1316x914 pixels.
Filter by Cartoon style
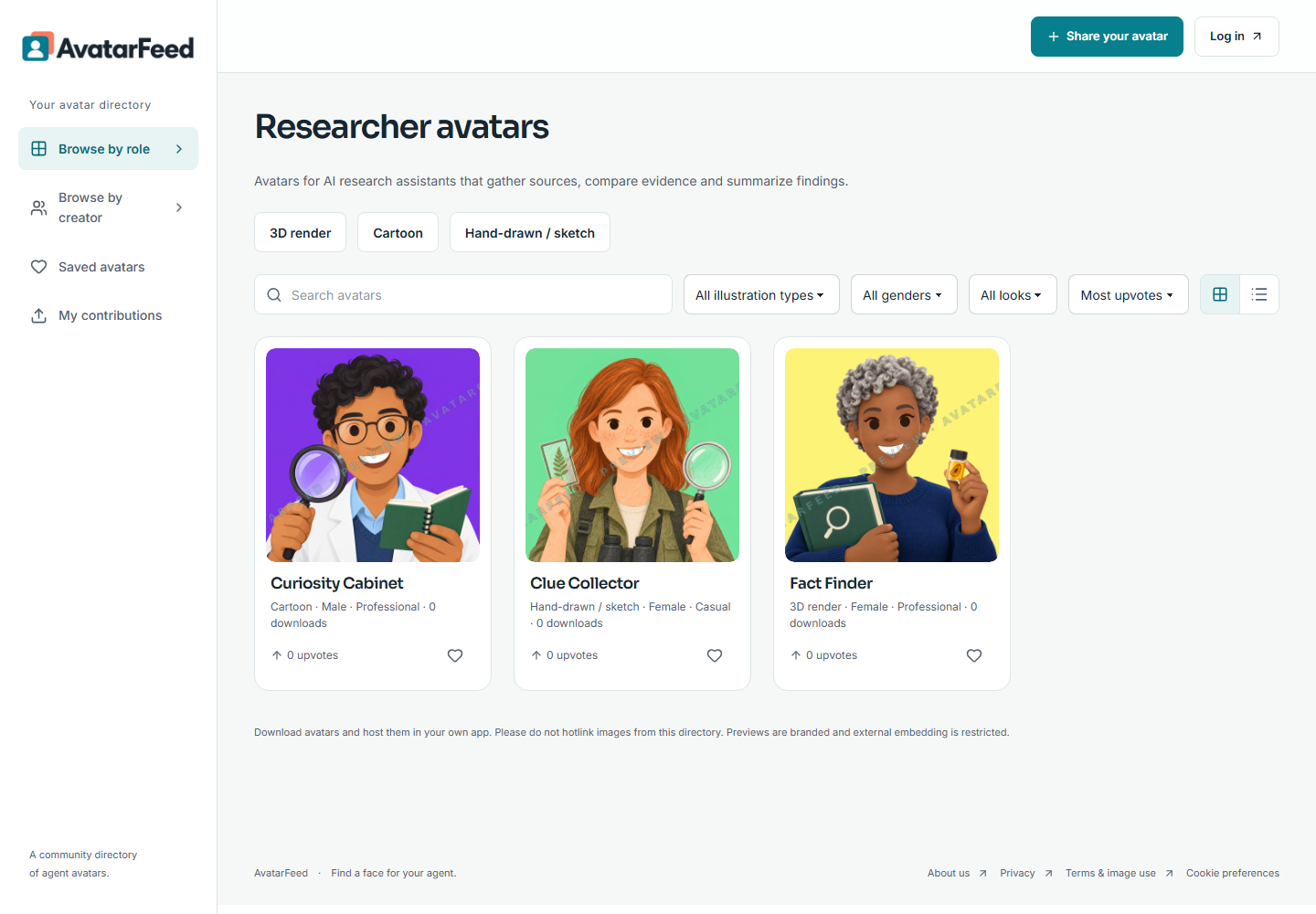(x=398, y=232)
